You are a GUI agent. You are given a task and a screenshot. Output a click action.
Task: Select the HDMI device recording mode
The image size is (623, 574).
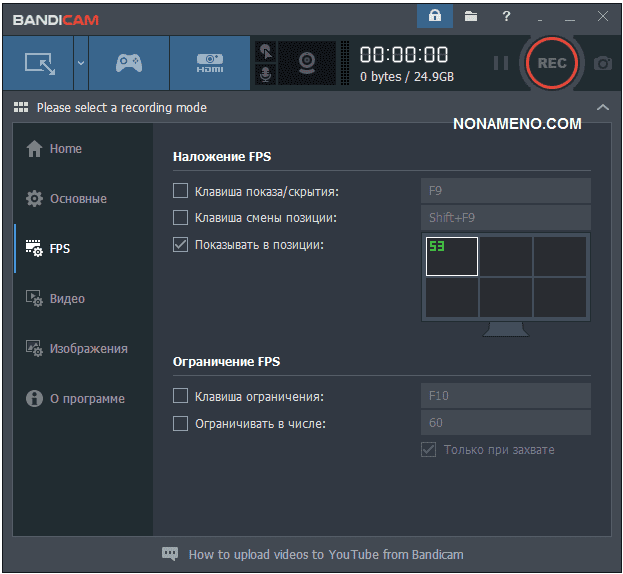(x=209, y=63)
